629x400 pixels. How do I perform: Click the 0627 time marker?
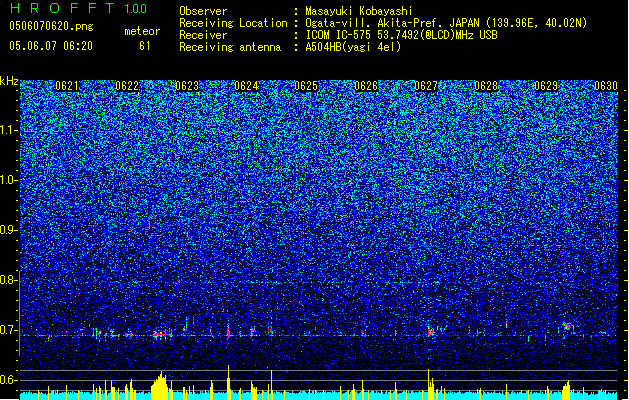click(426, 86)
